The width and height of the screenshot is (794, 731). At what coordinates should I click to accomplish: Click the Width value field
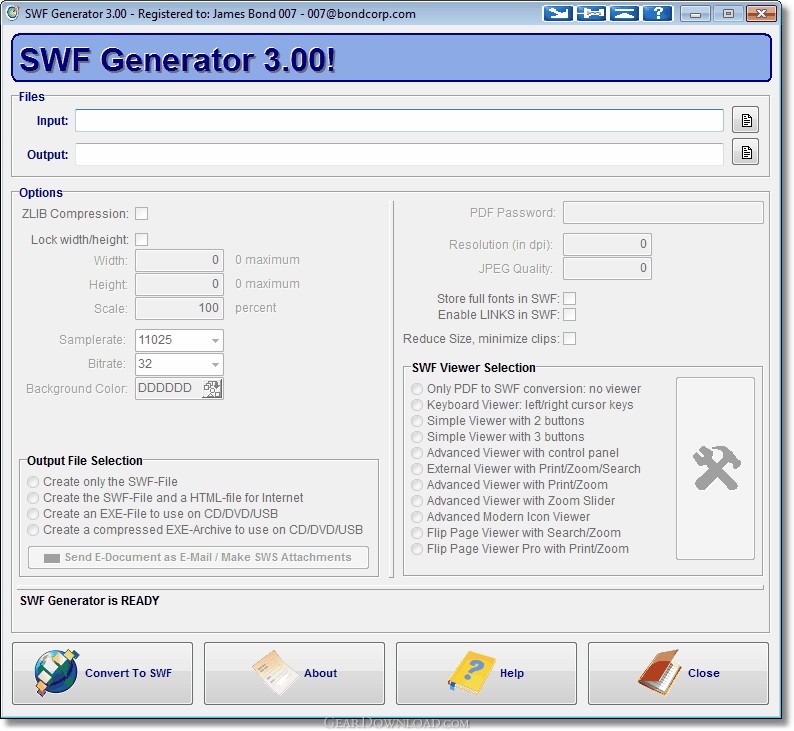click(179, 260)
